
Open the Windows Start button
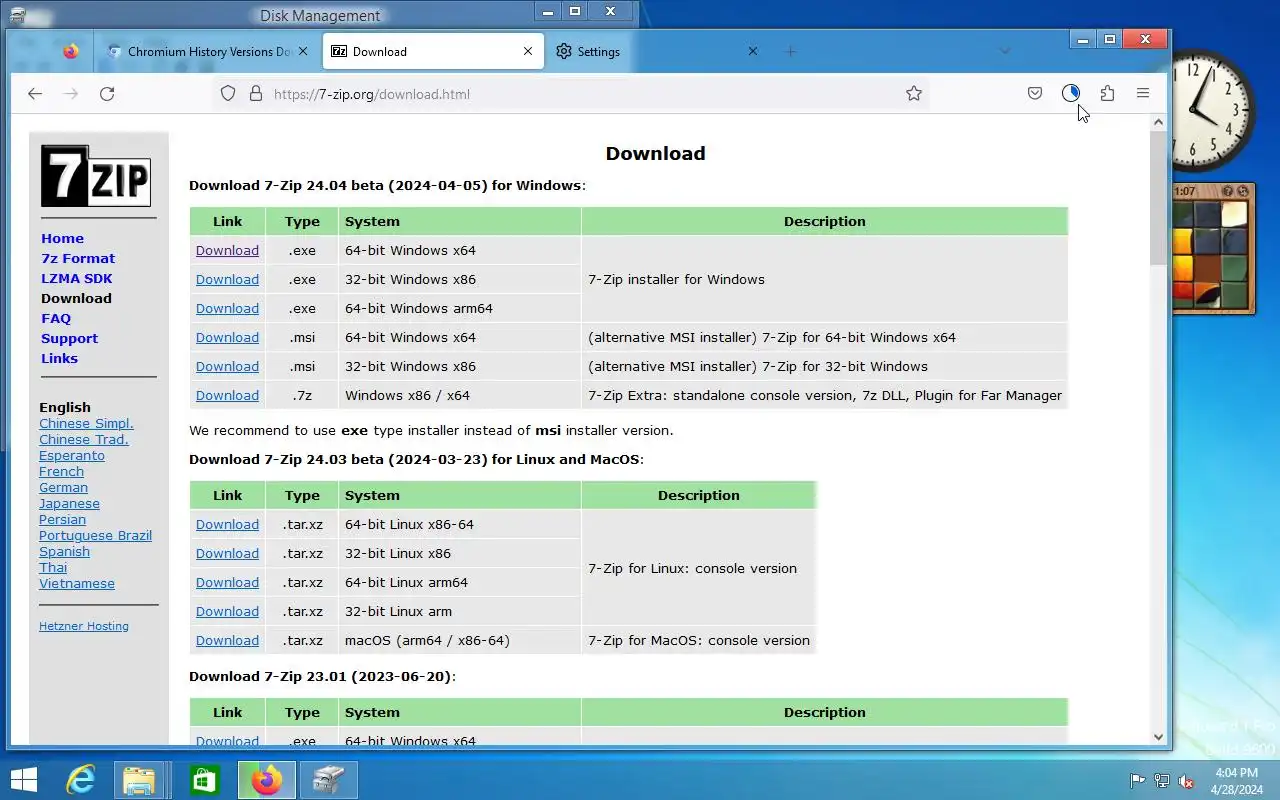click(23, 779)
